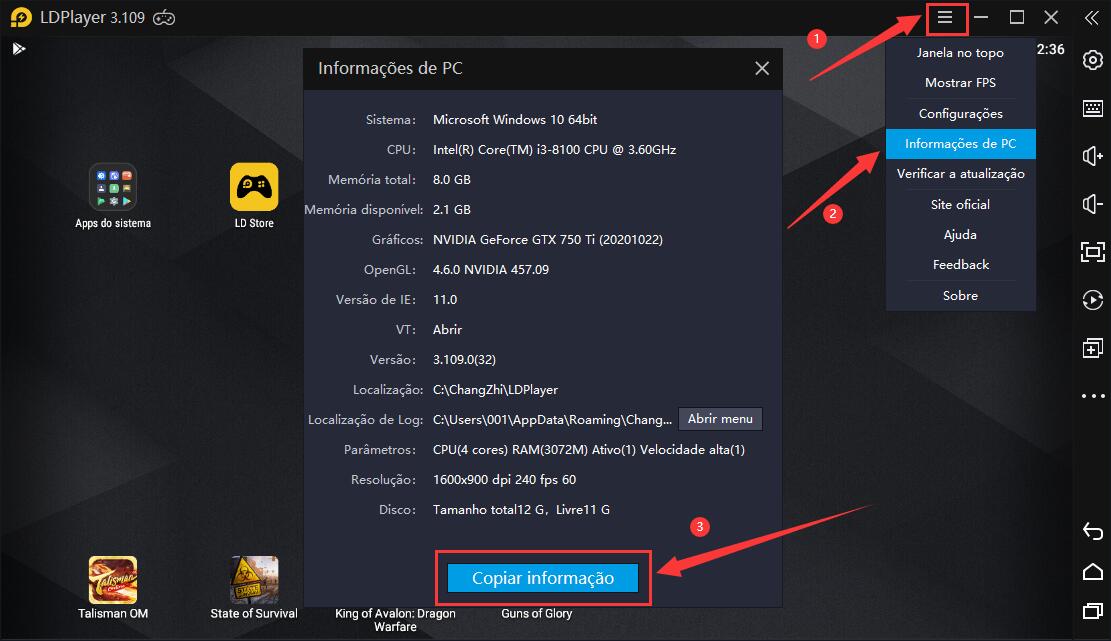The width and height of the screenshot is (1111, 641).
Task: Open recent apps icon in sidebar
Action: [1093, 611]
